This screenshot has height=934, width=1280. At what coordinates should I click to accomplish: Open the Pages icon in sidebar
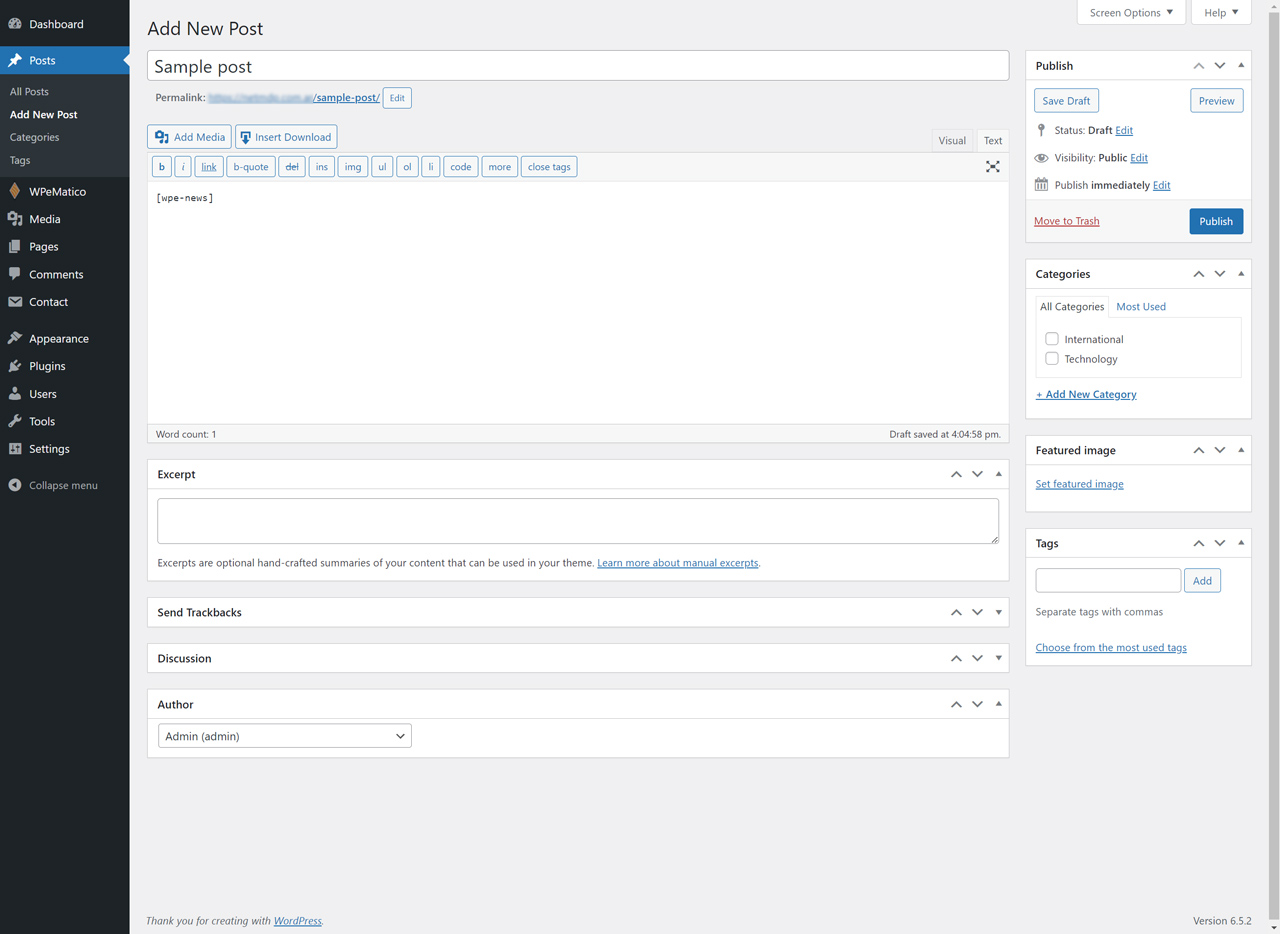[x=15, y=246]
